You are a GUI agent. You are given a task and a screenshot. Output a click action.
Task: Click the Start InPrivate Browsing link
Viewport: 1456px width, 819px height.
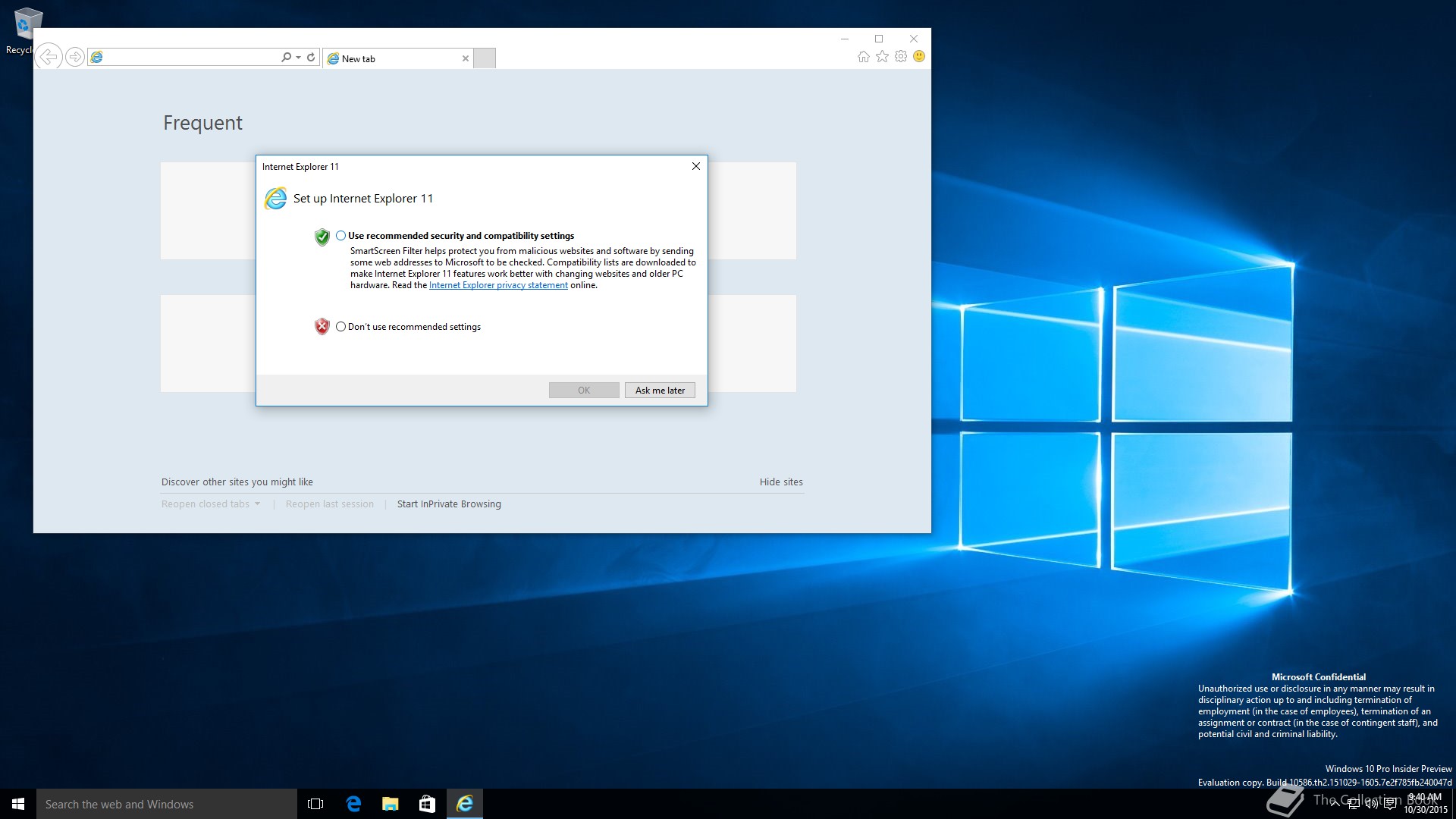click(x=449, y=504)
